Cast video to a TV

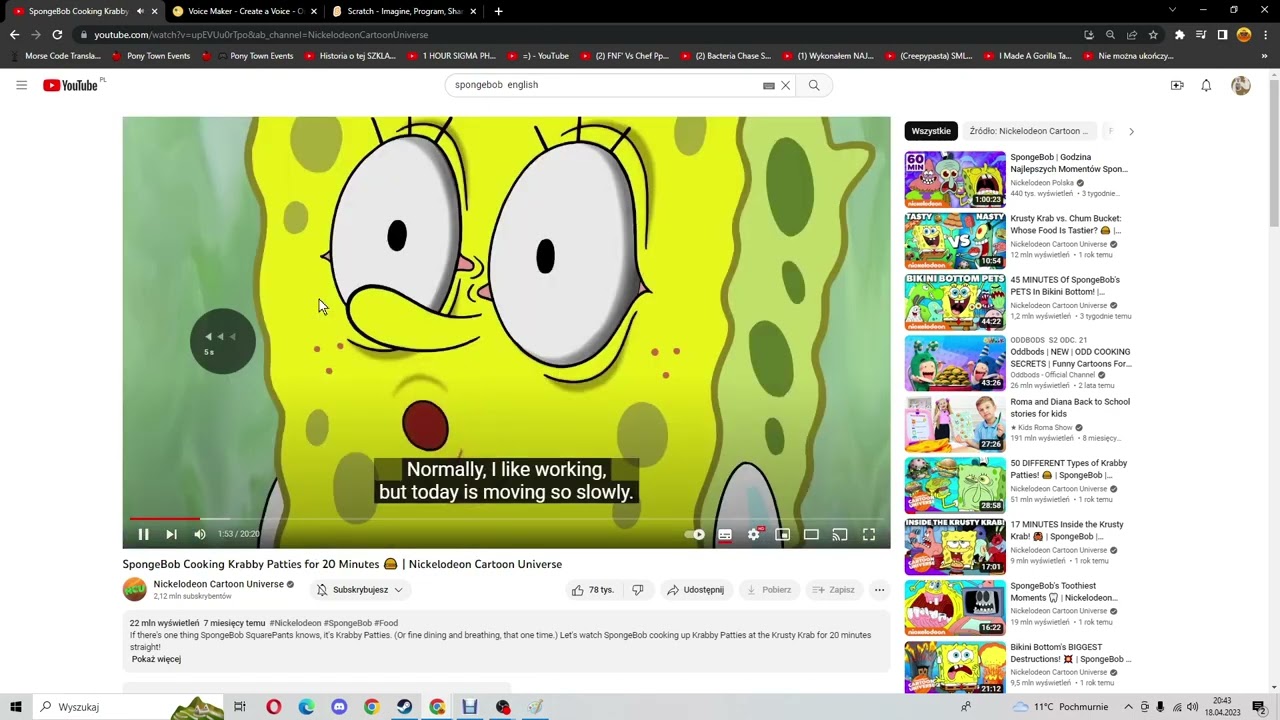pos(840,534)
